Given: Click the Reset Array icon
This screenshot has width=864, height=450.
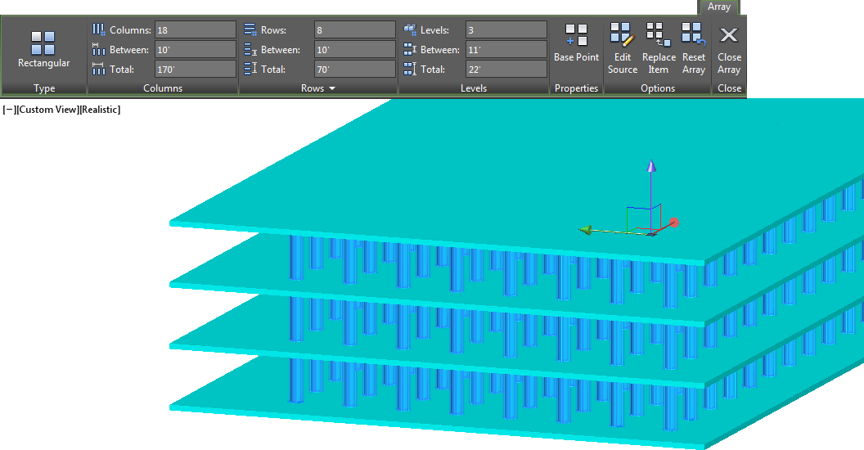Looking at the screenshot, I should [x=693, y=36].
